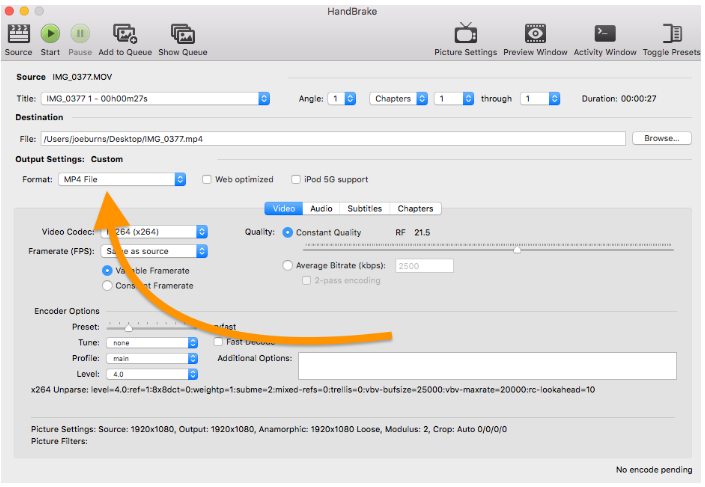
Task: Click the Browse... button
Action: (x=661, y=139)
